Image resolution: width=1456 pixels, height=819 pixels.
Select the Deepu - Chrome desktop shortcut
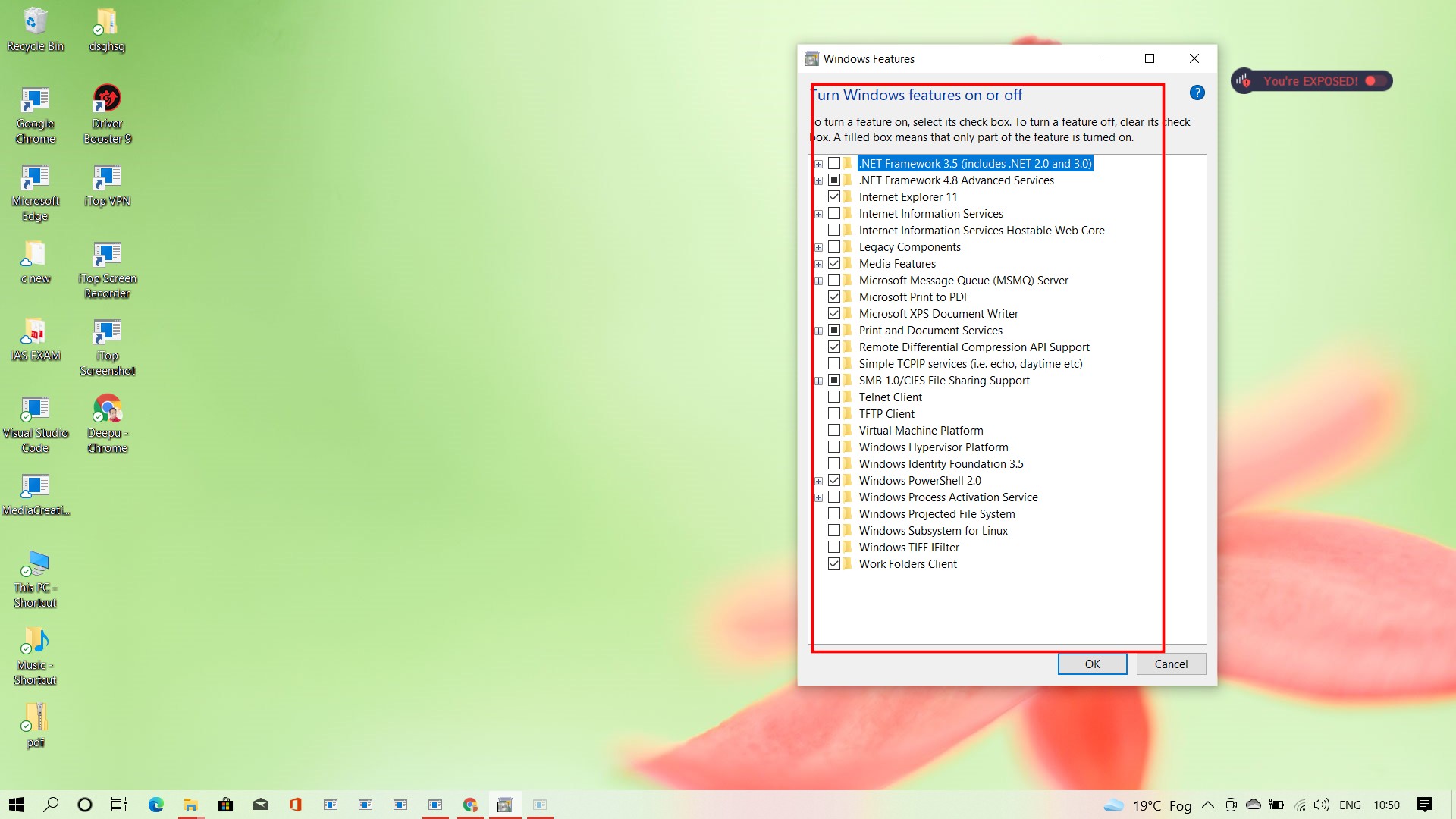(107, 424)
